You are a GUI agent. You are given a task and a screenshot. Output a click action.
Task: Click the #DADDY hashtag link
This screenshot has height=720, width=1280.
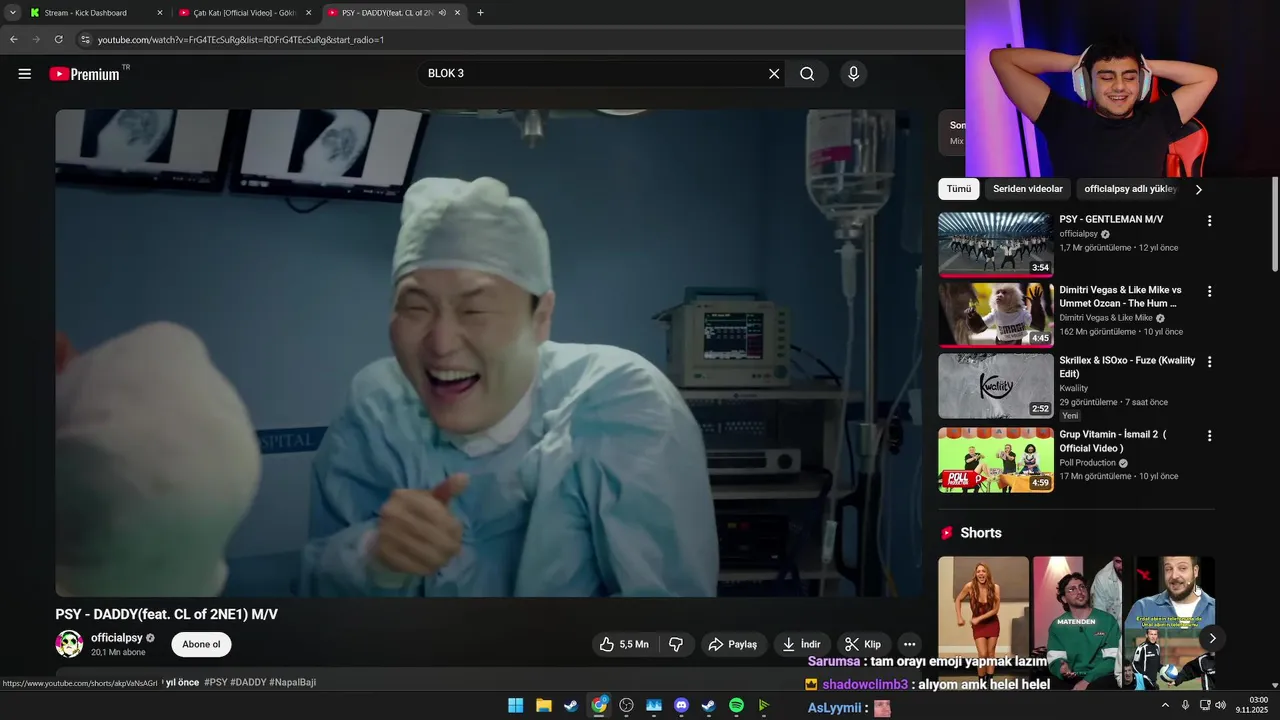248,682
